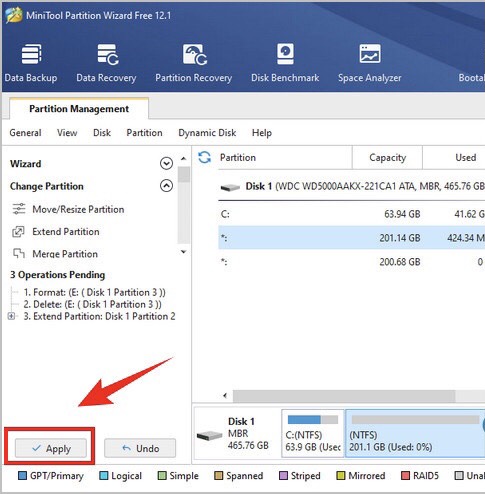This screenshot has height=494, width=485.
Task: Click the Simple legend color swatch
Action: pos(162,476)
